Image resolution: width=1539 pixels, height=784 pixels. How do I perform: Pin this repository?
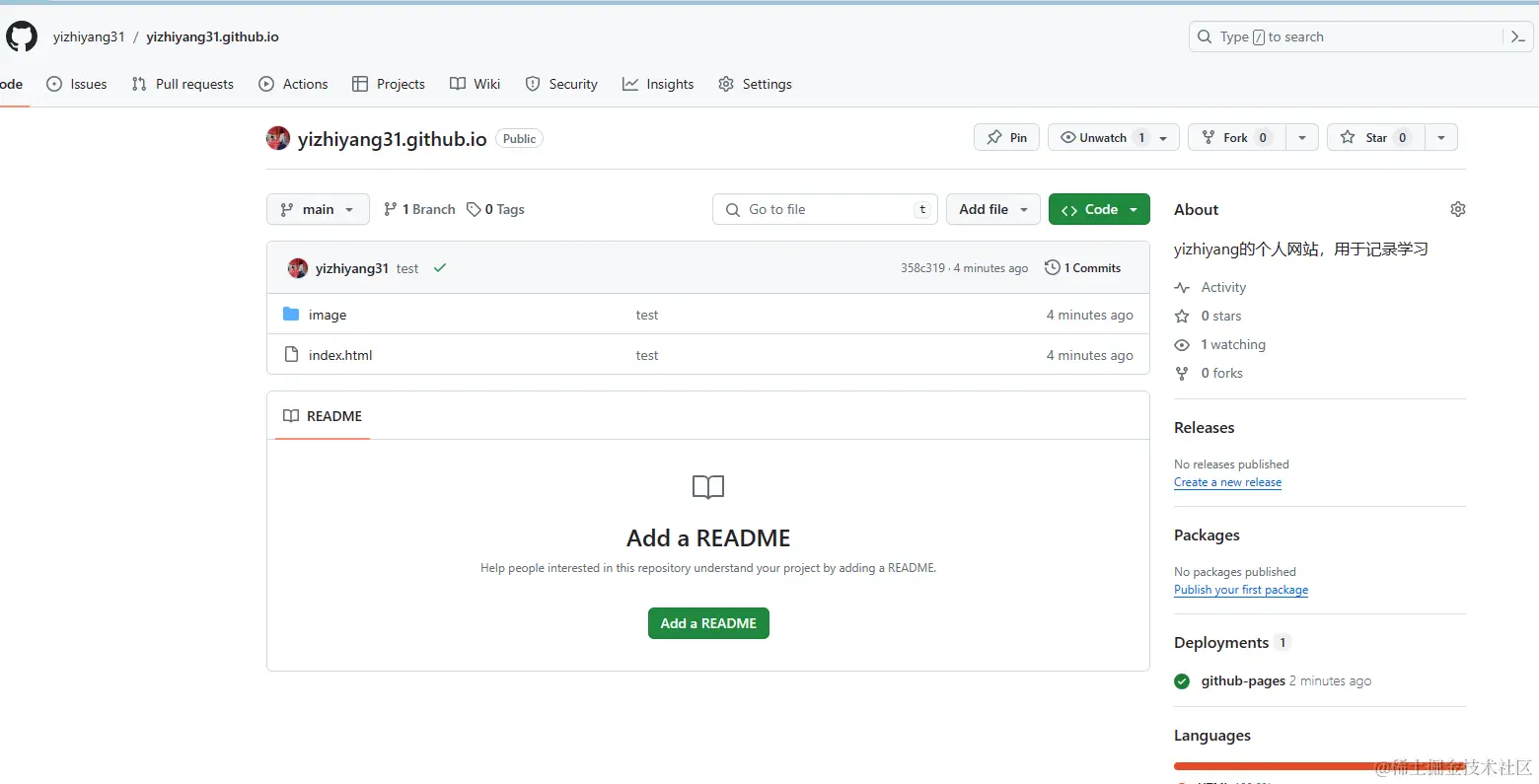tap(1006, 137)
